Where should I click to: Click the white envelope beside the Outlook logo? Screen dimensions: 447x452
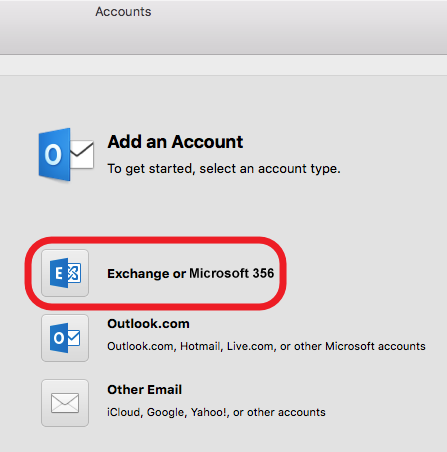[x=82, y=155]
